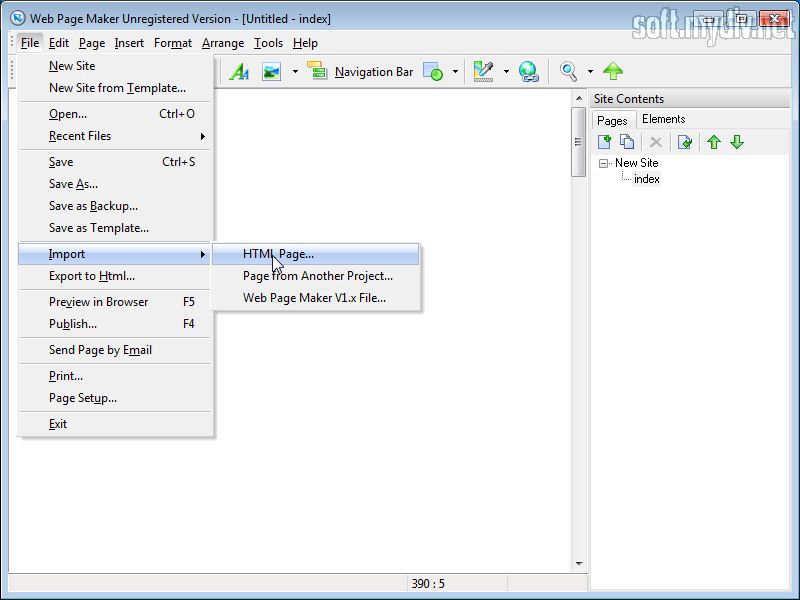Move page up with the green arrow in Site Contents
The image size is (800, 600).
714,142
